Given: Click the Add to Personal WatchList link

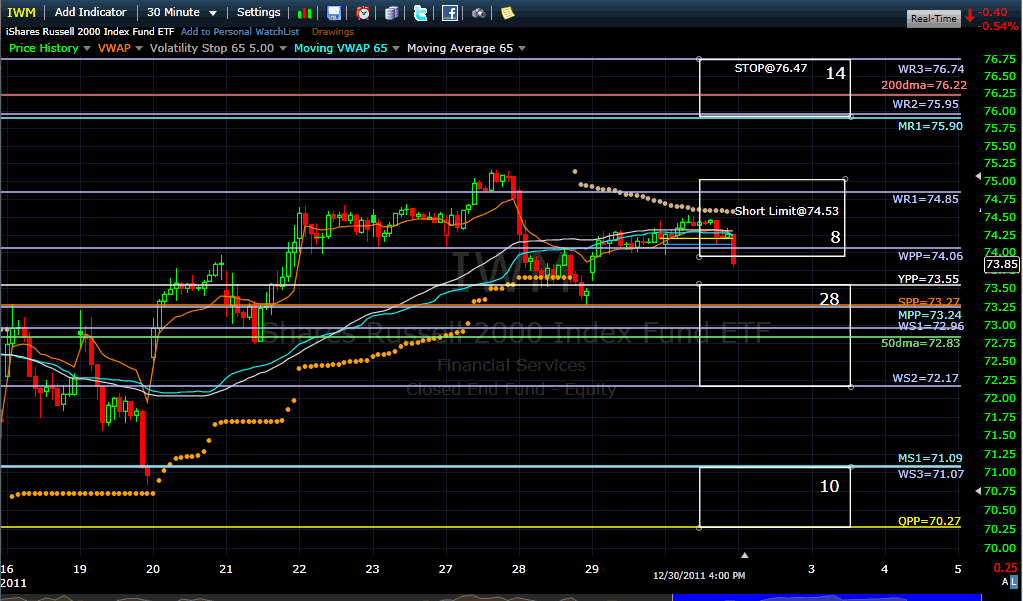Looking at the screenshot, I should [240, 31].
